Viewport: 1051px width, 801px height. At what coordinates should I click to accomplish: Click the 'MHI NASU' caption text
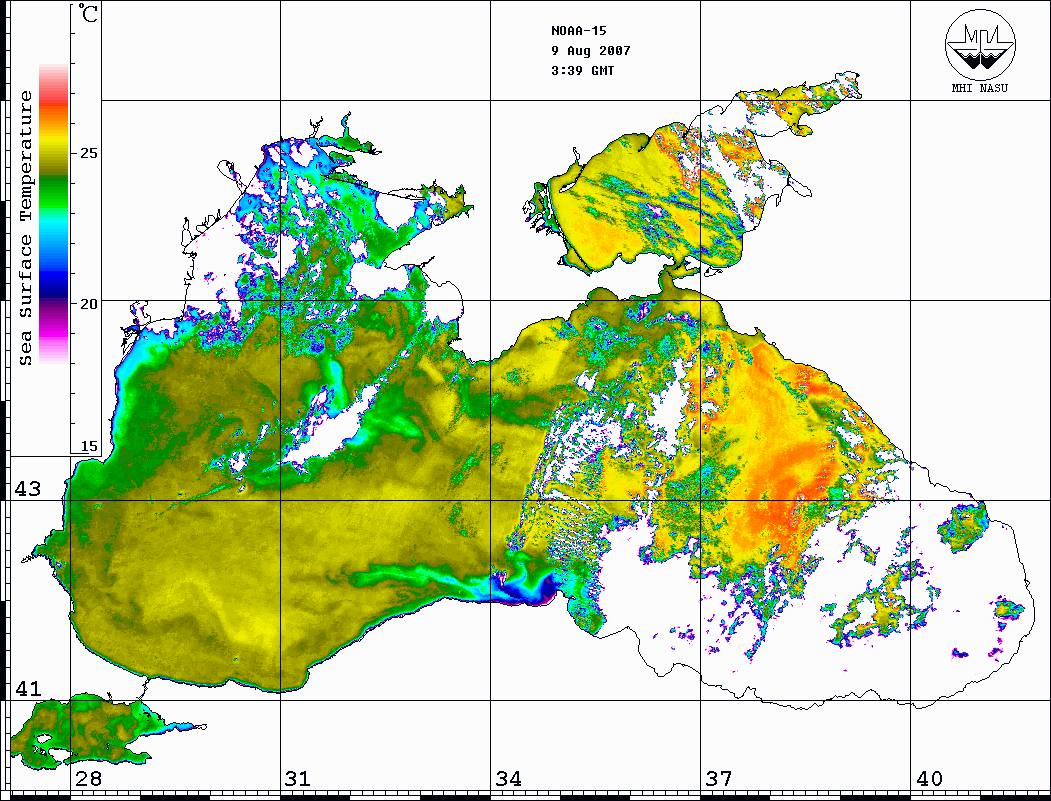(x=980, y=88)
